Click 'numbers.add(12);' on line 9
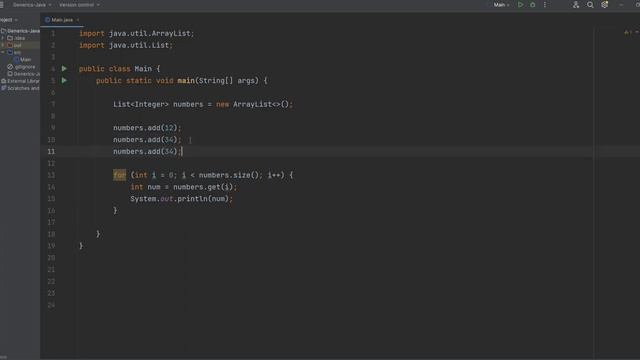The width and height of the screenshot is (640, 360). pyautogui.click(x=147, y=128)
